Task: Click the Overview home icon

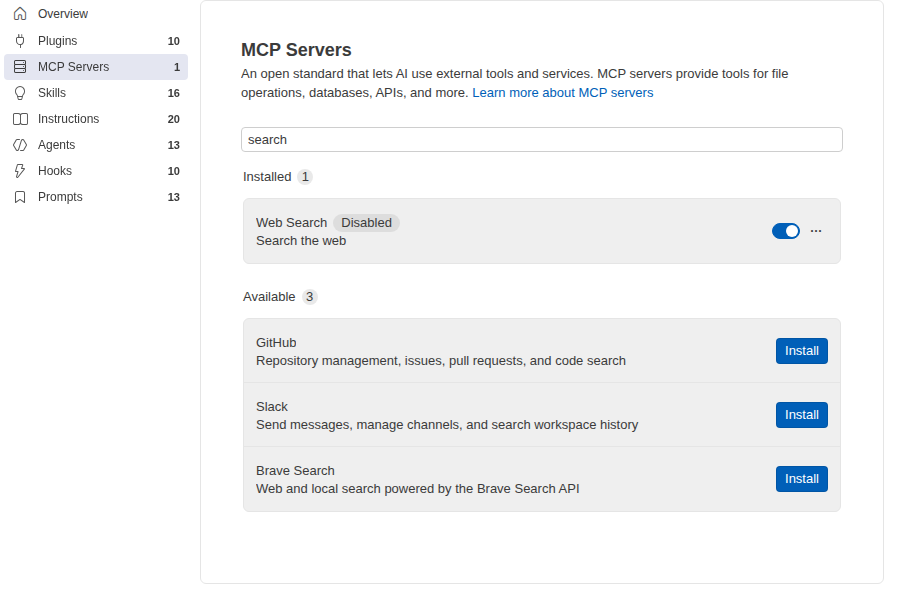Action: (x=20, y=14)
